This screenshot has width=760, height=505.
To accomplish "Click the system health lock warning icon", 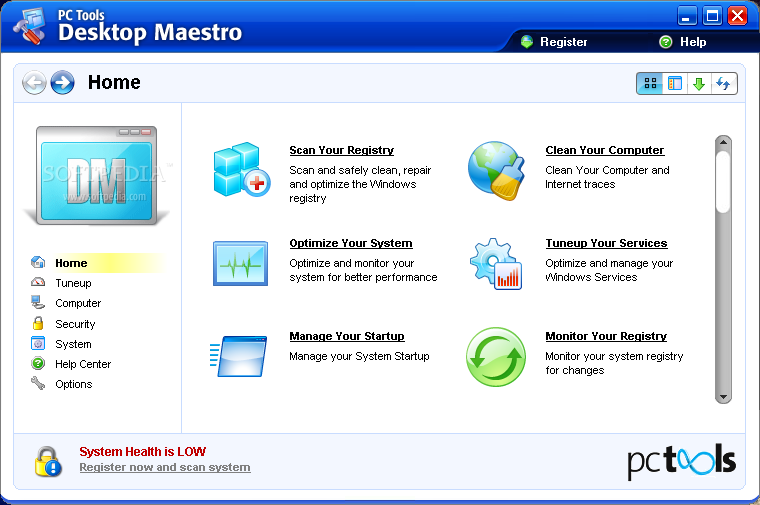I will click(x=48, y=461).
